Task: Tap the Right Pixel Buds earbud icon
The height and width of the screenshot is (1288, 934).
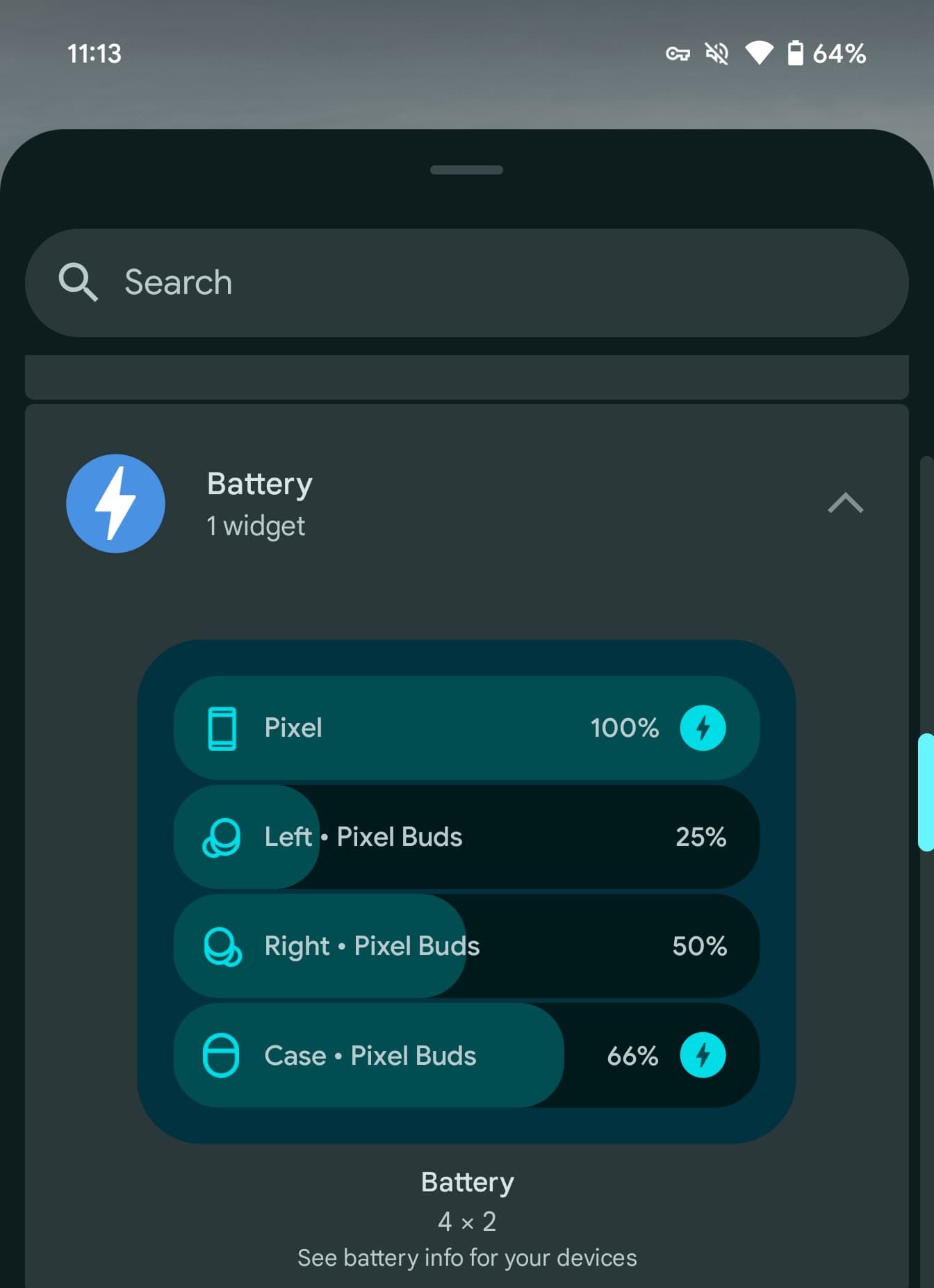Action: point(222,946)
